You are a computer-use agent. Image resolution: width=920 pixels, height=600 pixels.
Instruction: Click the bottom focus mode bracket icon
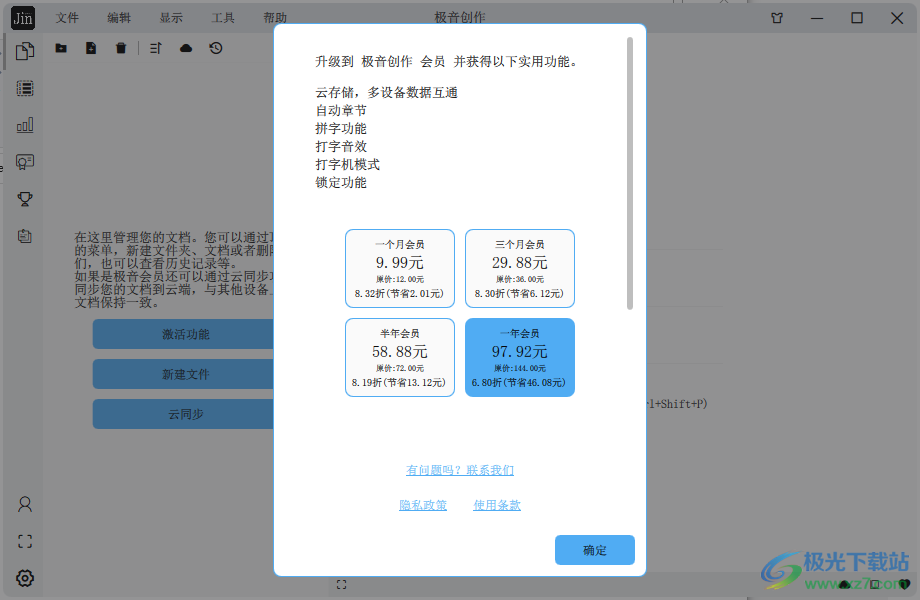click(341, 584)
